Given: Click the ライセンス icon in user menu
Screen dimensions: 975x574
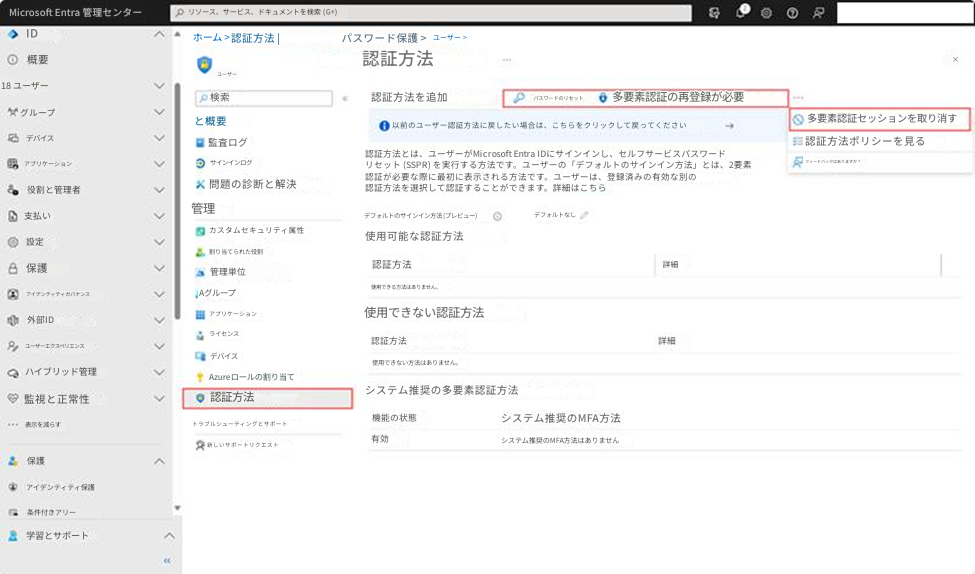Looking at the screenshot, I should [200, 335].
